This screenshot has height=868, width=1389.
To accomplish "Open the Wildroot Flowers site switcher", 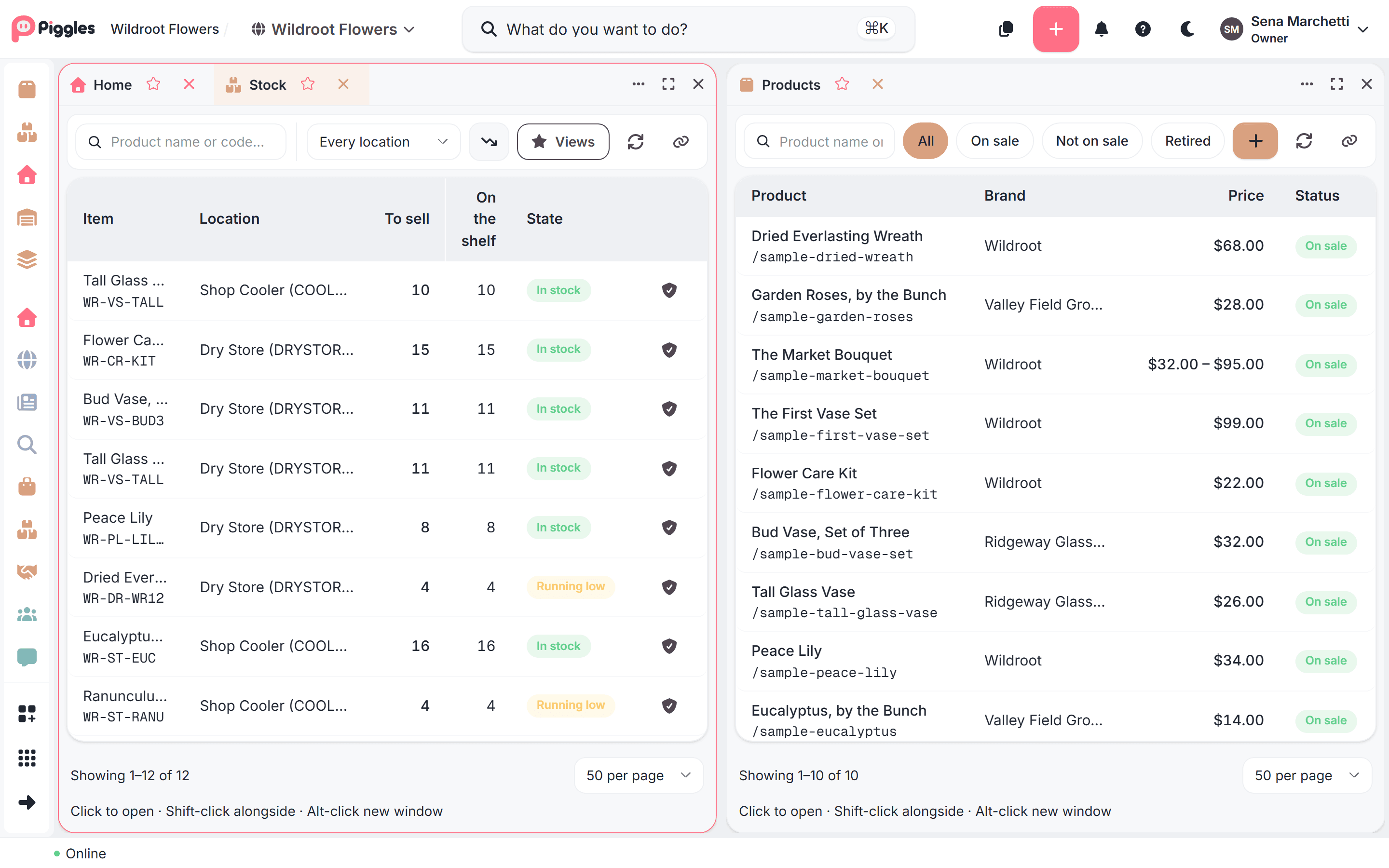I will [x=333, y=29].
